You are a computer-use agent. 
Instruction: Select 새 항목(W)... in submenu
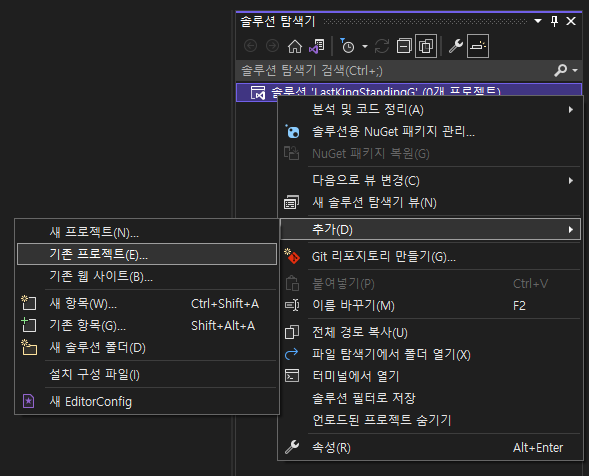(x=147, y=304)
